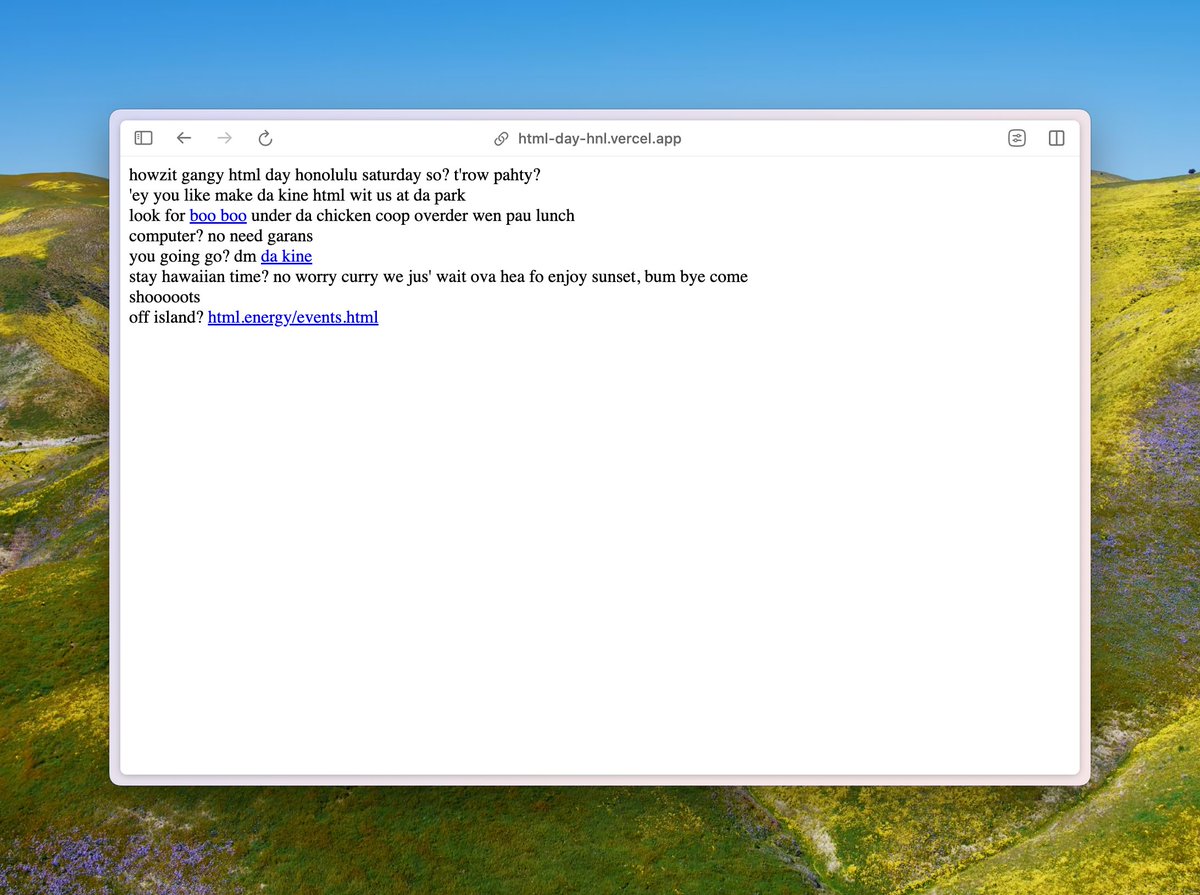Click the text "computer? no need garans"
The height and width of the screenshot is (895, 1200).
(221, 236)
